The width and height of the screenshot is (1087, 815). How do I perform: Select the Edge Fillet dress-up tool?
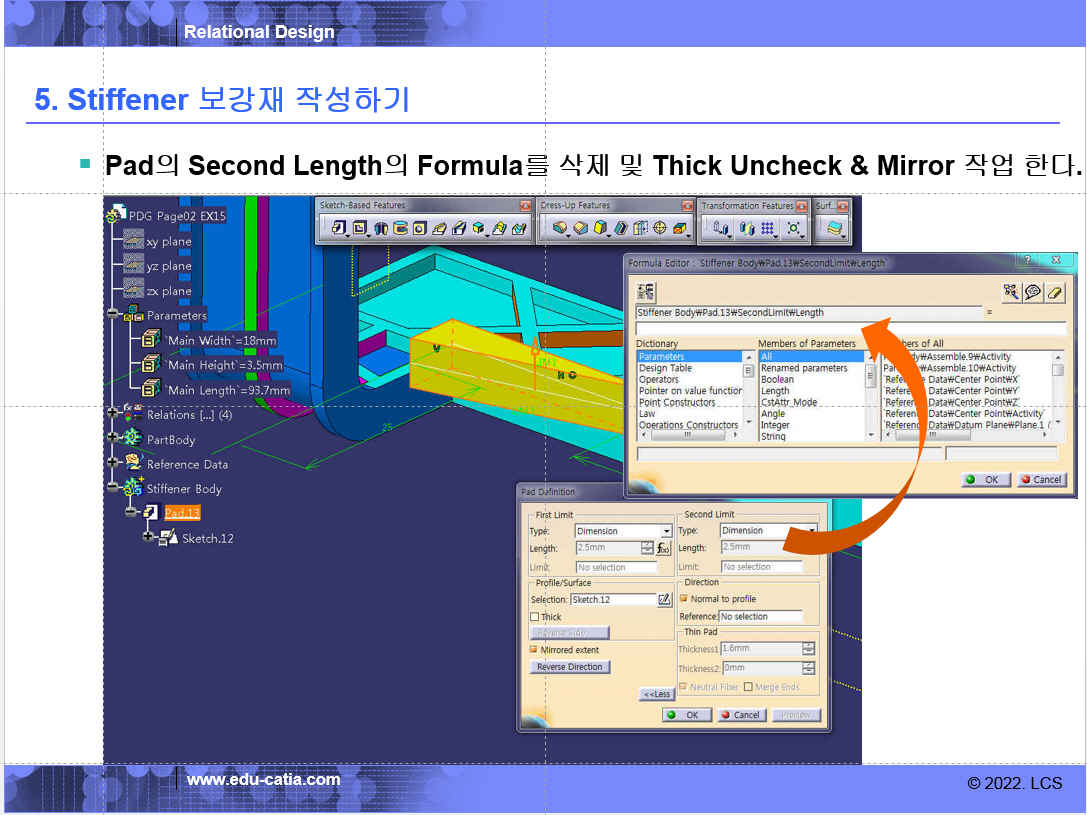click(x=559, y=228)
